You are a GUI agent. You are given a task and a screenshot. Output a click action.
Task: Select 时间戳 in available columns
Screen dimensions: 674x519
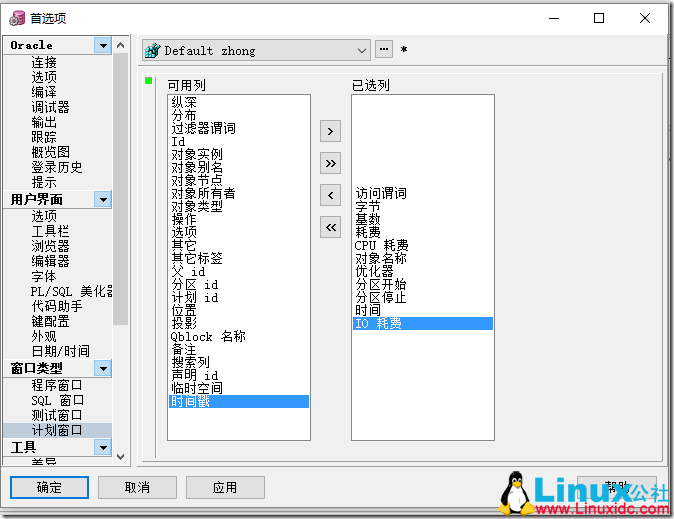(x=239, y=401)
